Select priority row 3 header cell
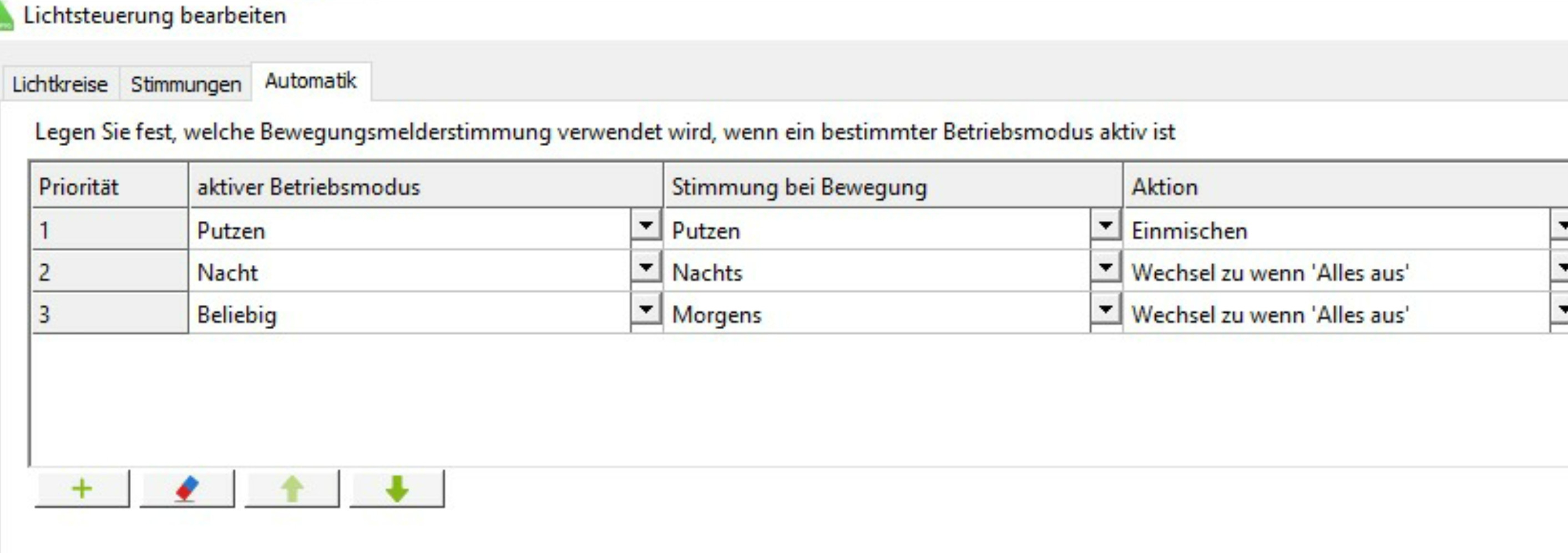Image resolution: width=1568 pixels, height=553 pixels. (109, 314)
